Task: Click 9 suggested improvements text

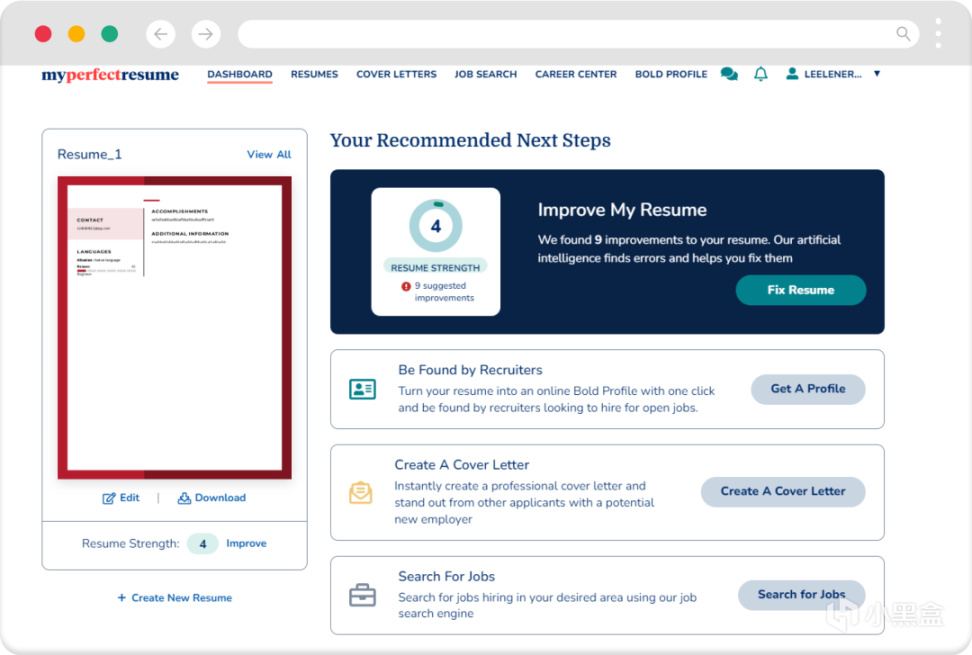Action: [444, 292]
